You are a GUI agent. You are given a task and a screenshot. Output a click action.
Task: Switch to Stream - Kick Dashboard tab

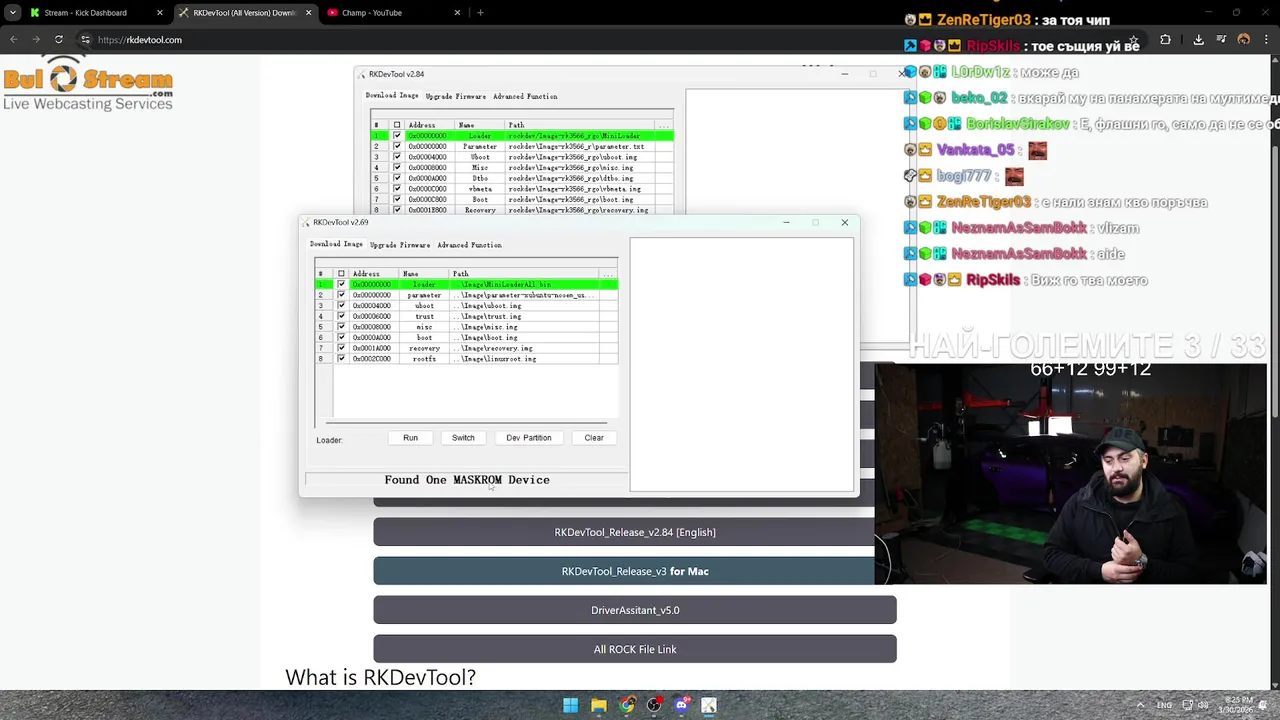(x=88, y=13)
